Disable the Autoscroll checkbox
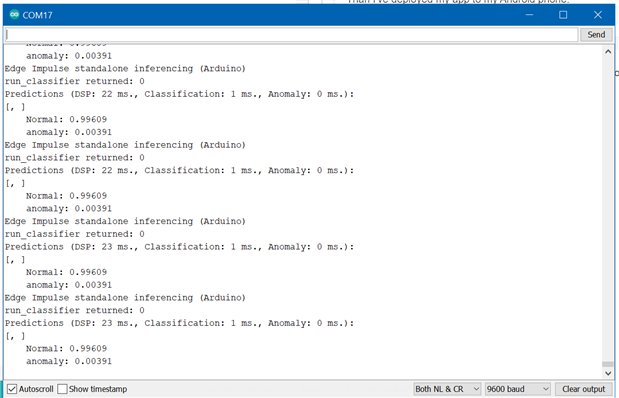 tap(12, 389)
